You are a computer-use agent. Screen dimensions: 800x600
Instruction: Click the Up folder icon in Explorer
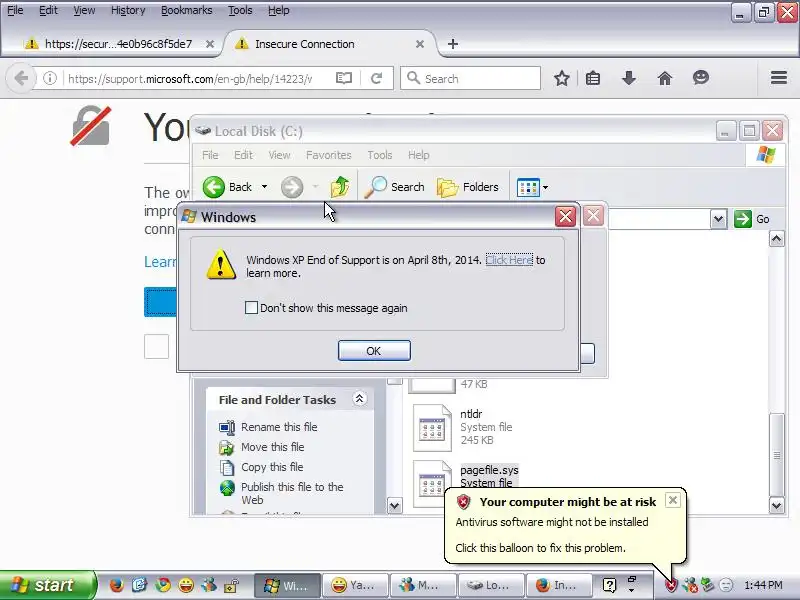tap(339, 187)
